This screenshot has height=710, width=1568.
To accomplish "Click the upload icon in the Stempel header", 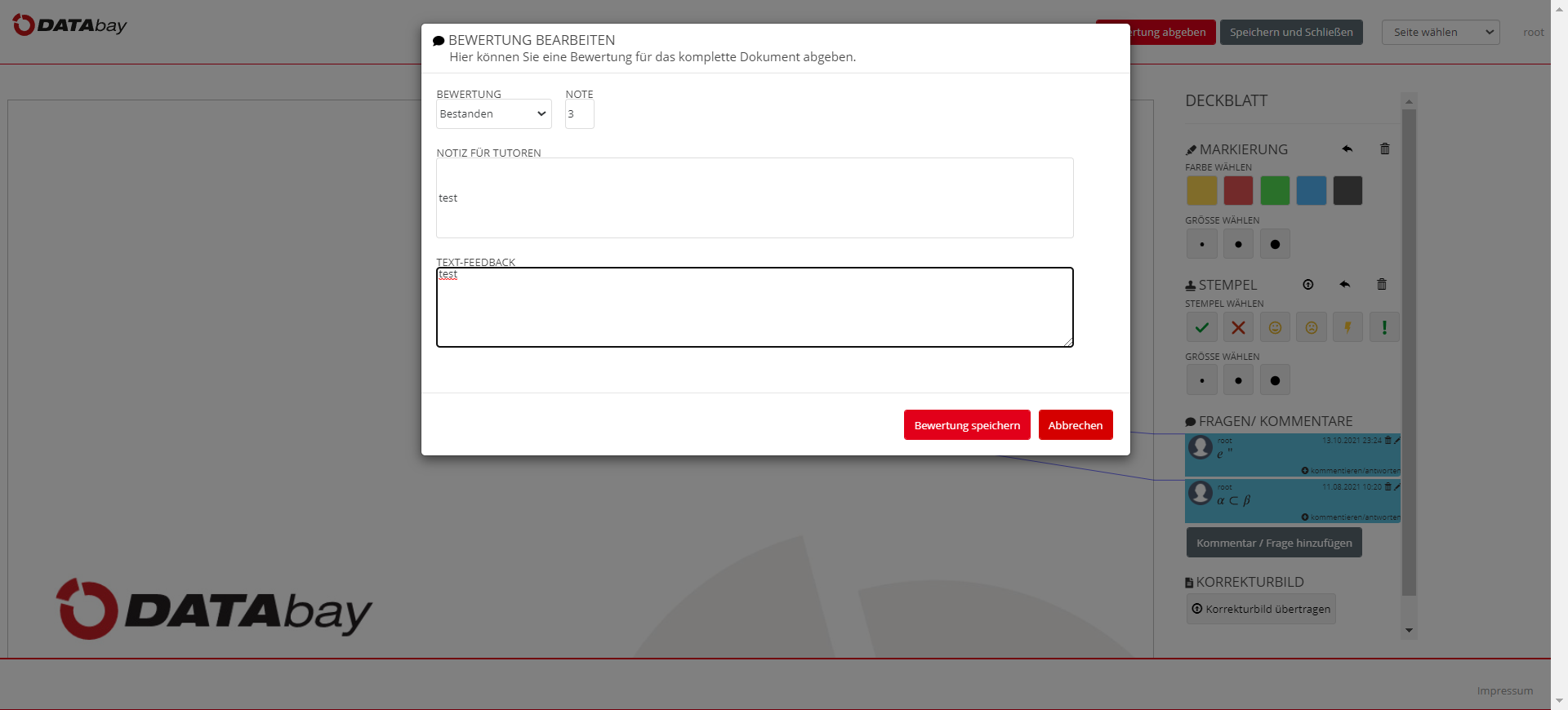I will click(x=1308, y=285).
